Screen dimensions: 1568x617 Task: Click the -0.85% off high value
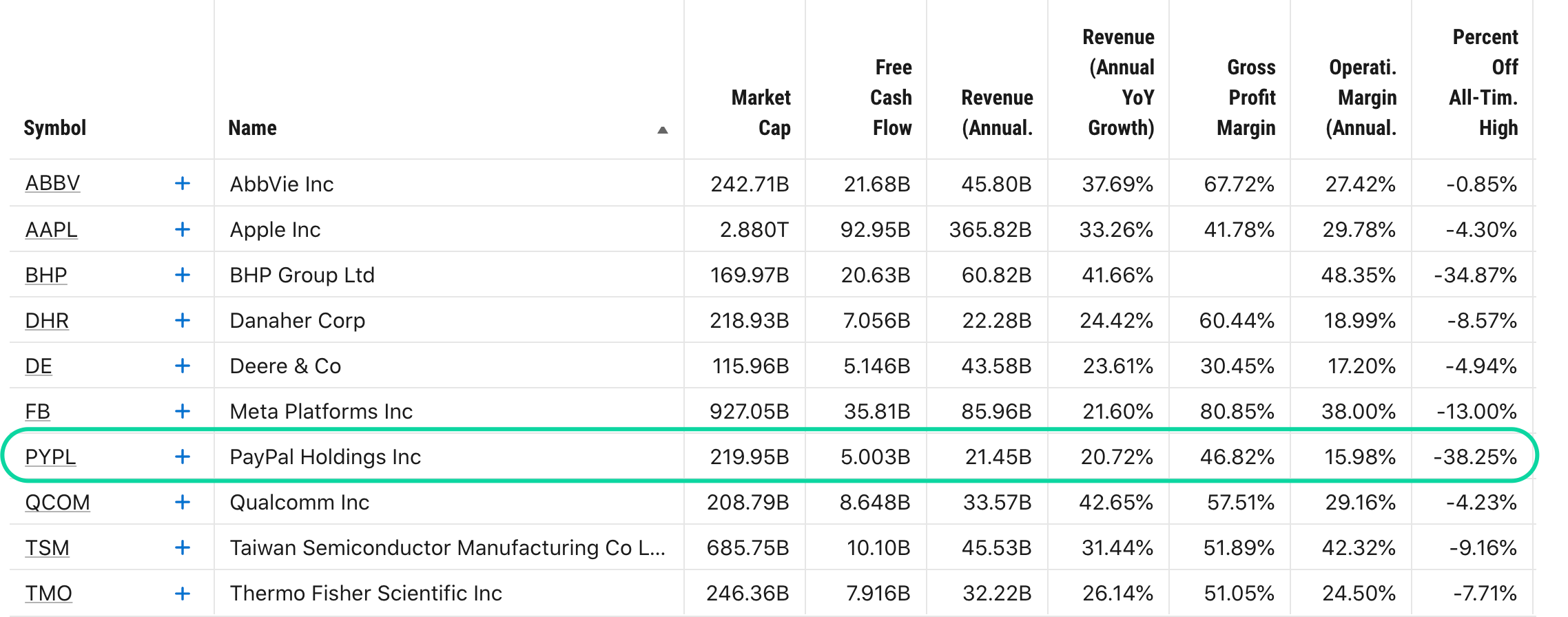pos(1481,184)
